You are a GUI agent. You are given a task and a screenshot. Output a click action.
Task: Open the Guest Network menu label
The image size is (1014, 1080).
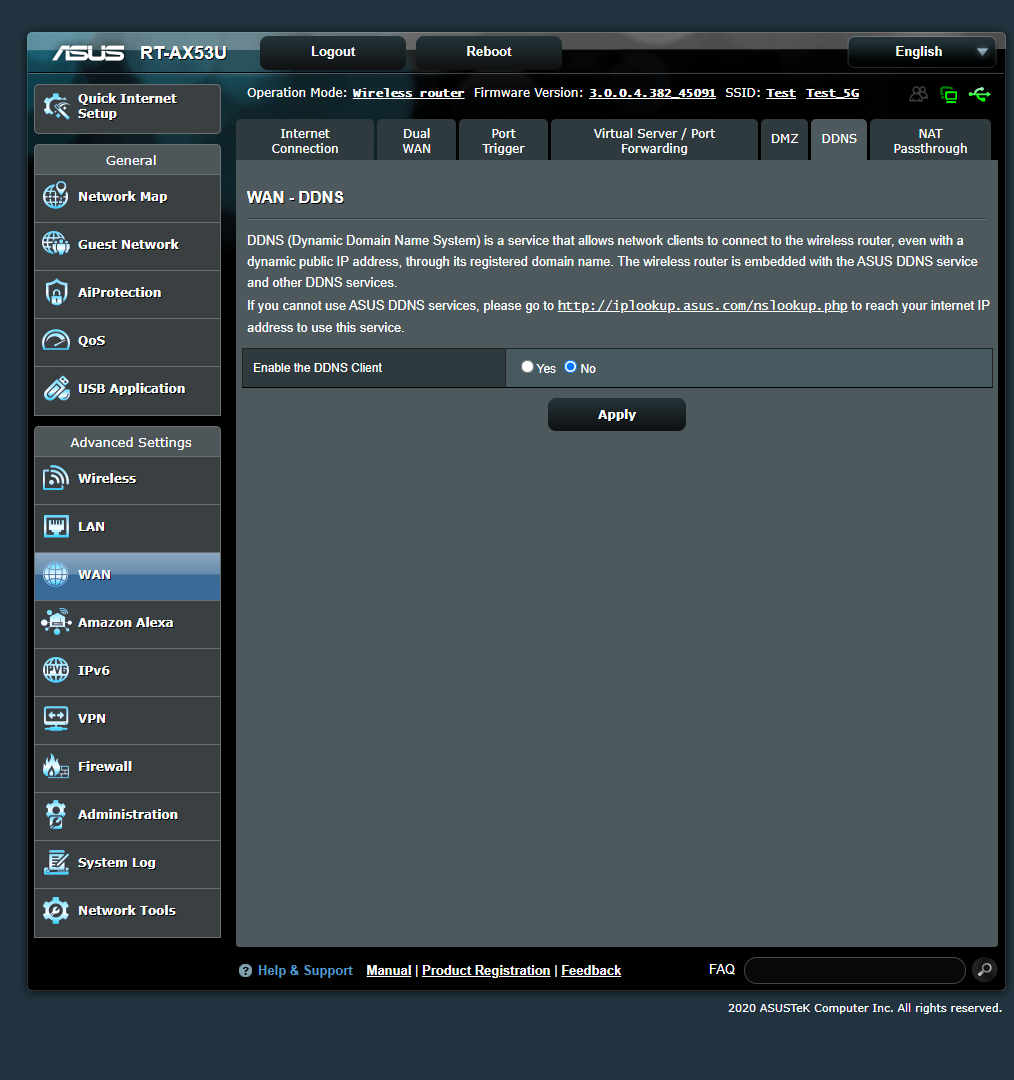click(128, 245)
